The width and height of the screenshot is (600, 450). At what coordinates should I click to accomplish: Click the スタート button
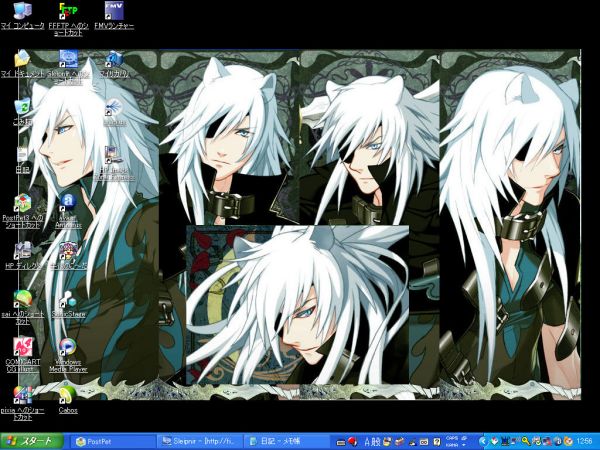(x=32, y=441)
